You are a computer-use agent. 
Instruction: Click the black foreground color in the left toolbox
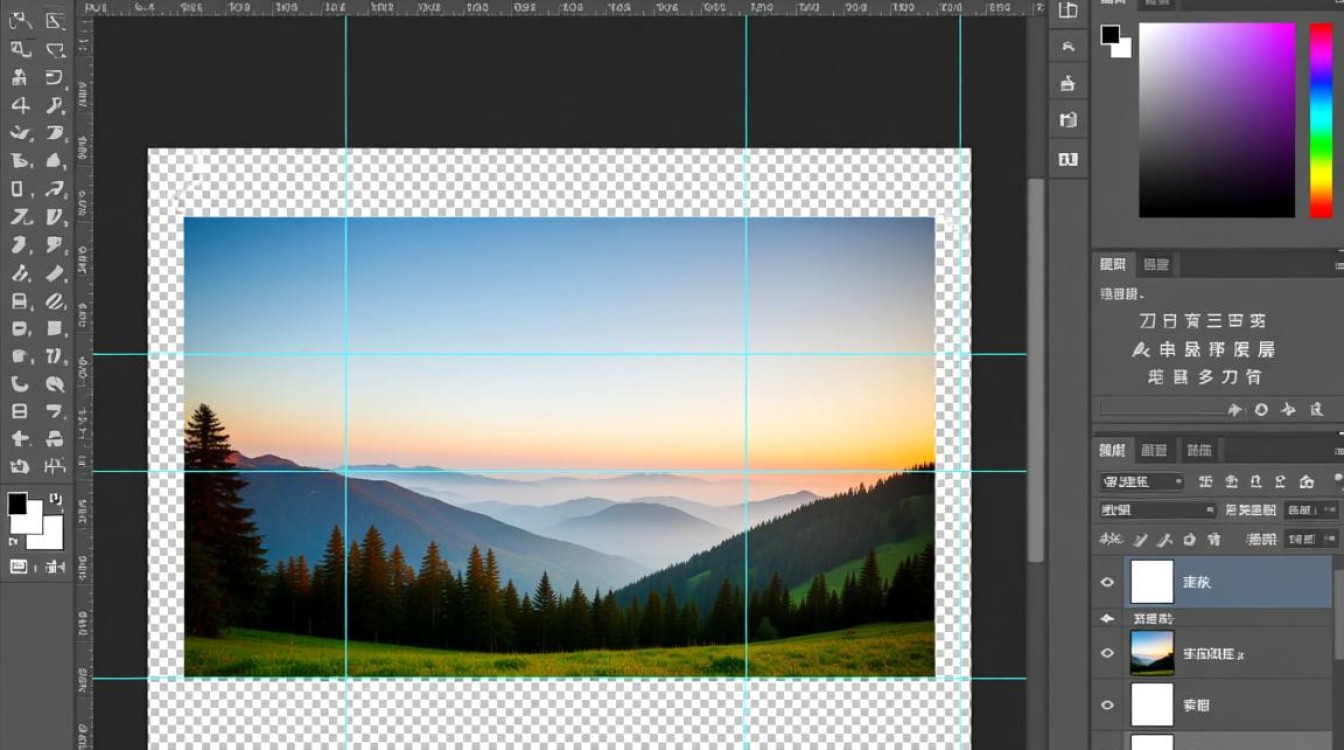pyautogui.click(x=18, y=503)
